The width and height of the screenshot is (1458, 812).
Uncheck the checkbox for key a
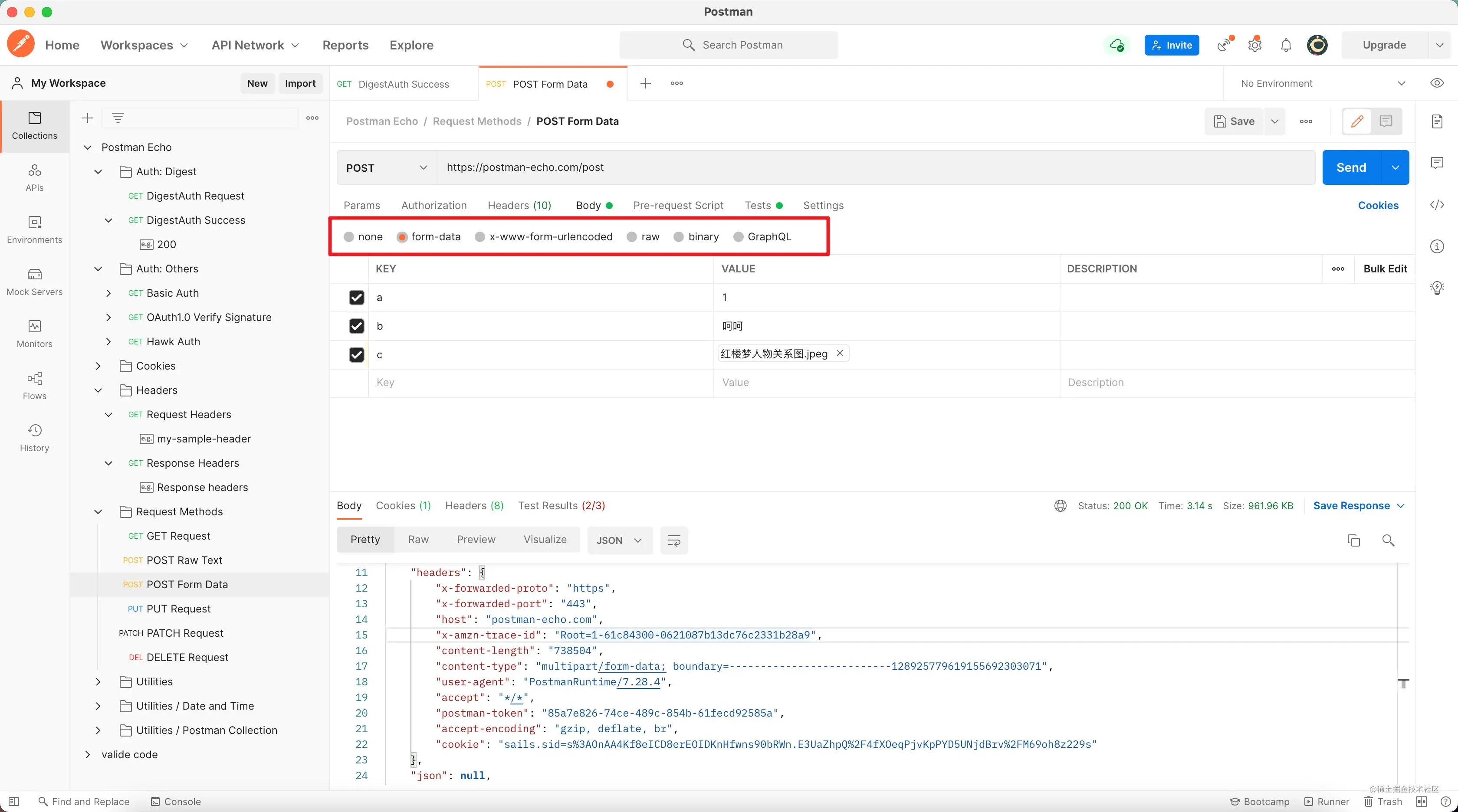coord(356,297)
